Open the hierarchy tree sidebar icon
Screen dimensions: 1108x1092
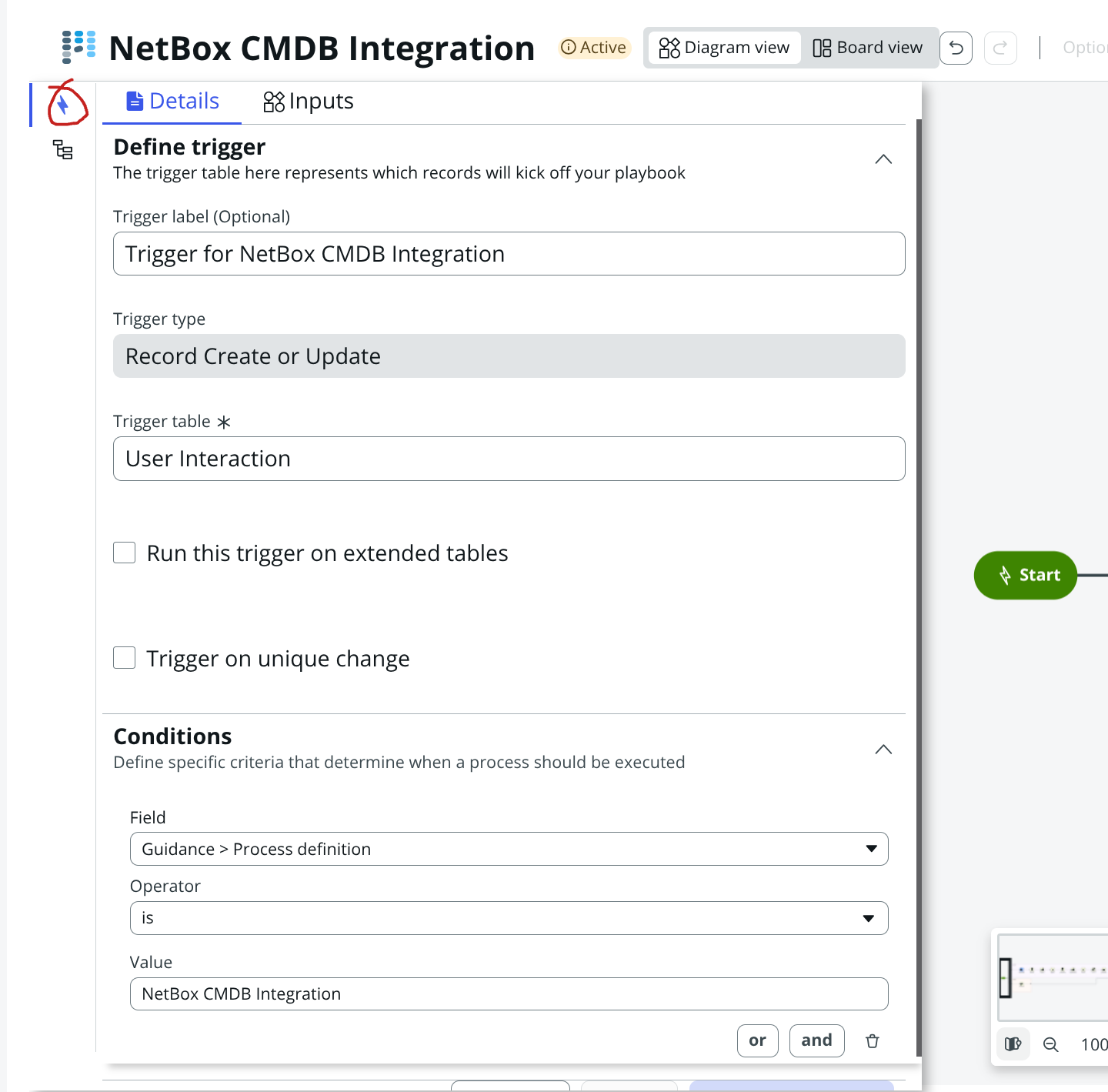click(63, 149)
